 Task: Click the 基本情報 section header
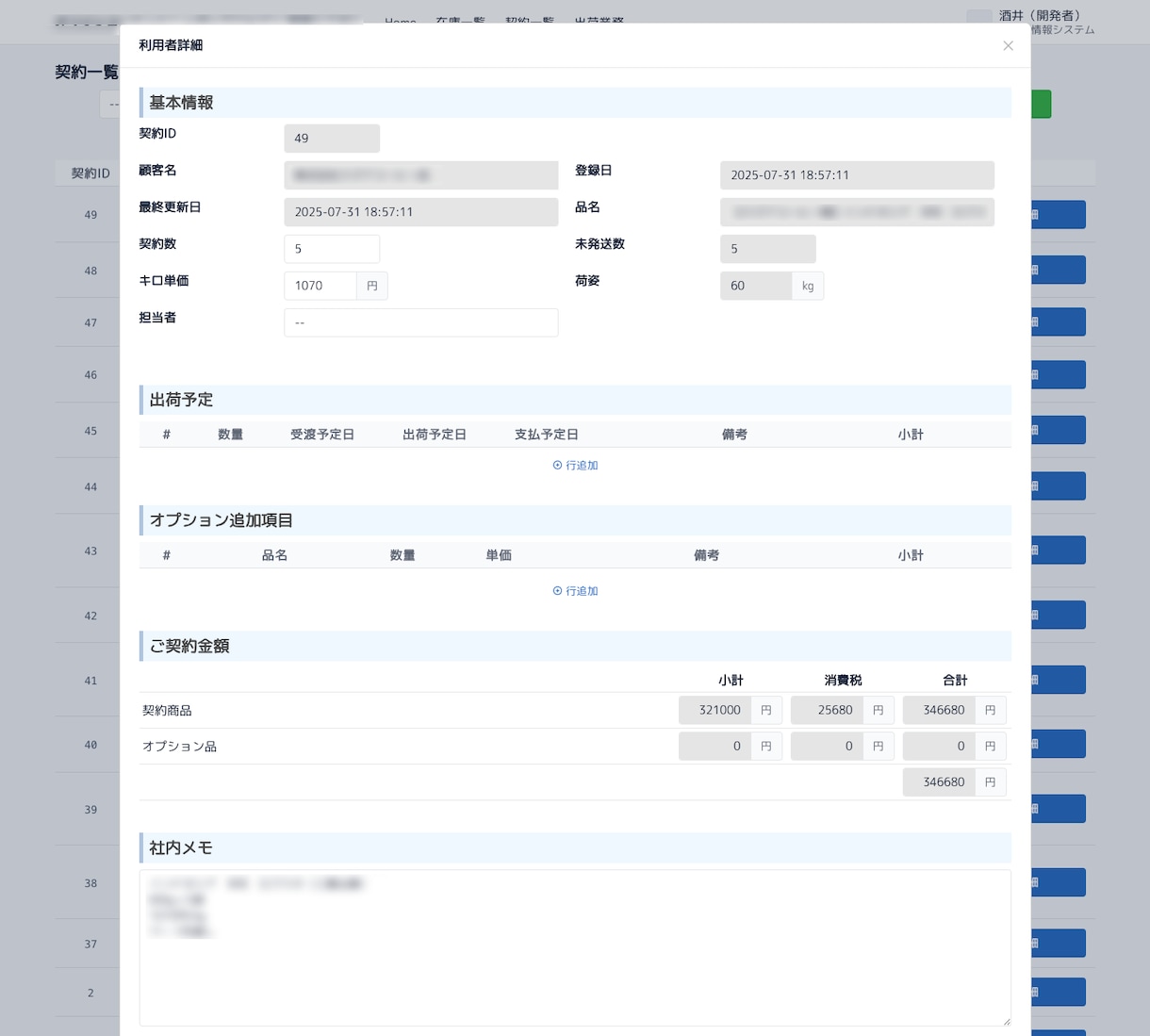click(x=575, y=103)
